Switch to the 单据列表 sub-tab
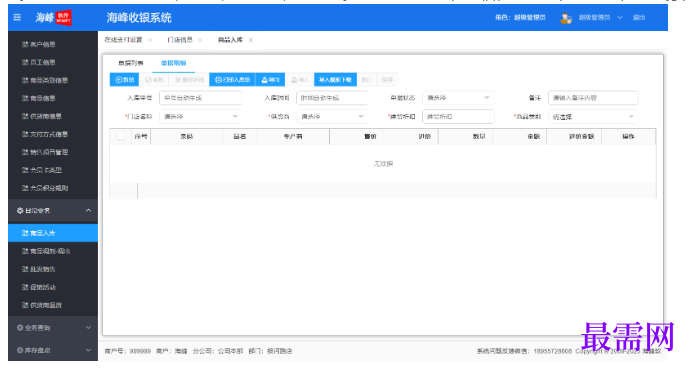This screenshot has width=693, height=368. coord(131,63)
